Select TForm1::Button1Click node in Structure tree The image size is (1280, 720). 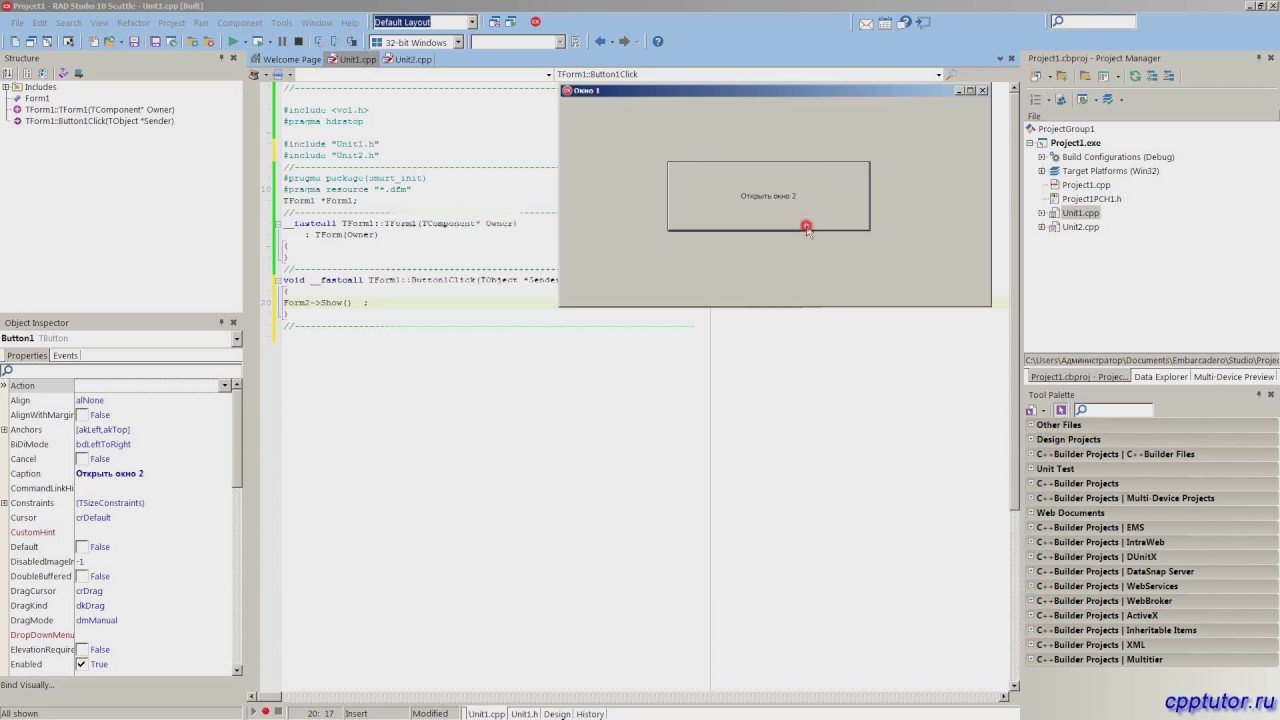click(x=99, y=121)
